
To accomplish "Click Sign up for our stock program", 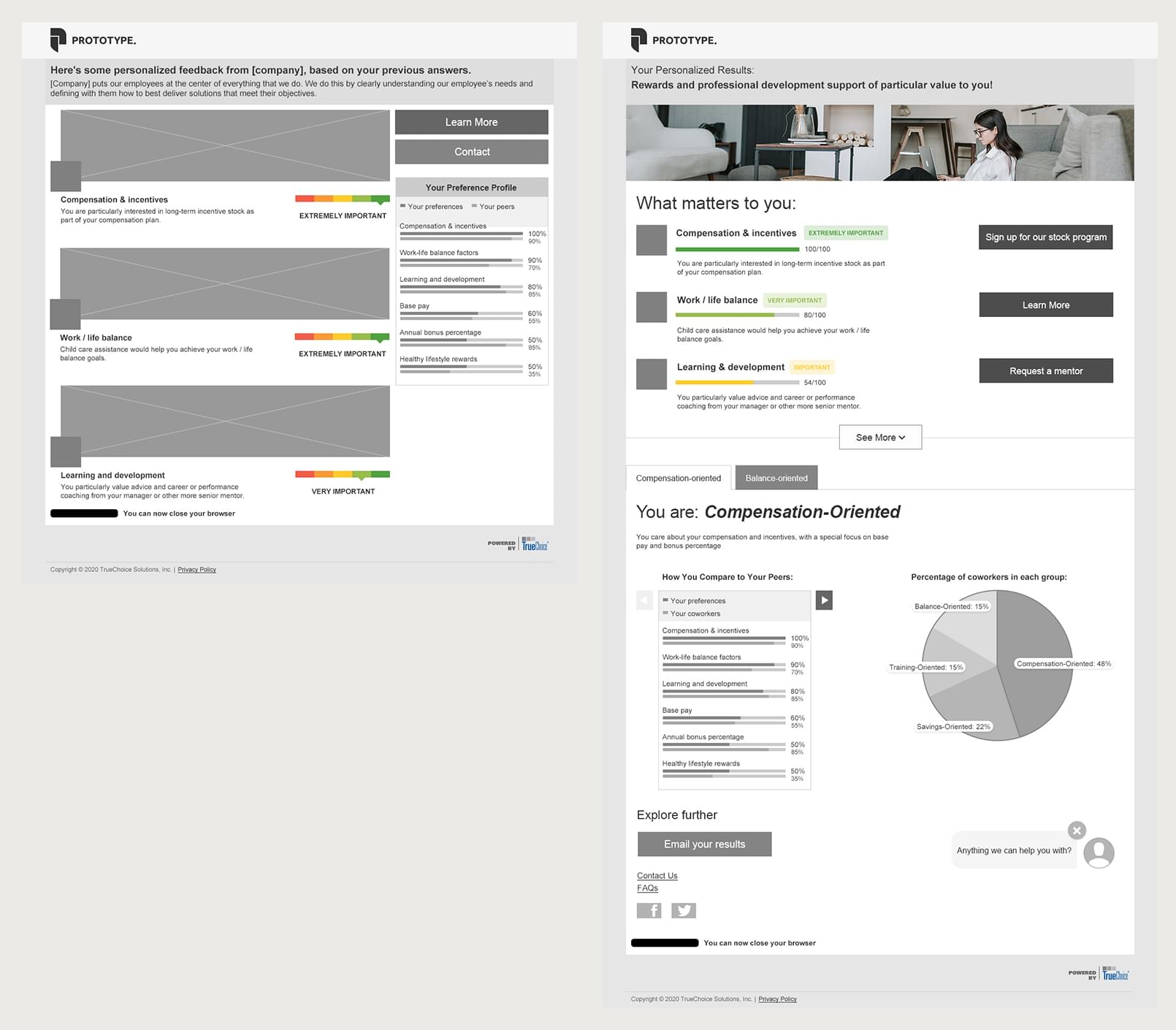I will click(1046, 237).
